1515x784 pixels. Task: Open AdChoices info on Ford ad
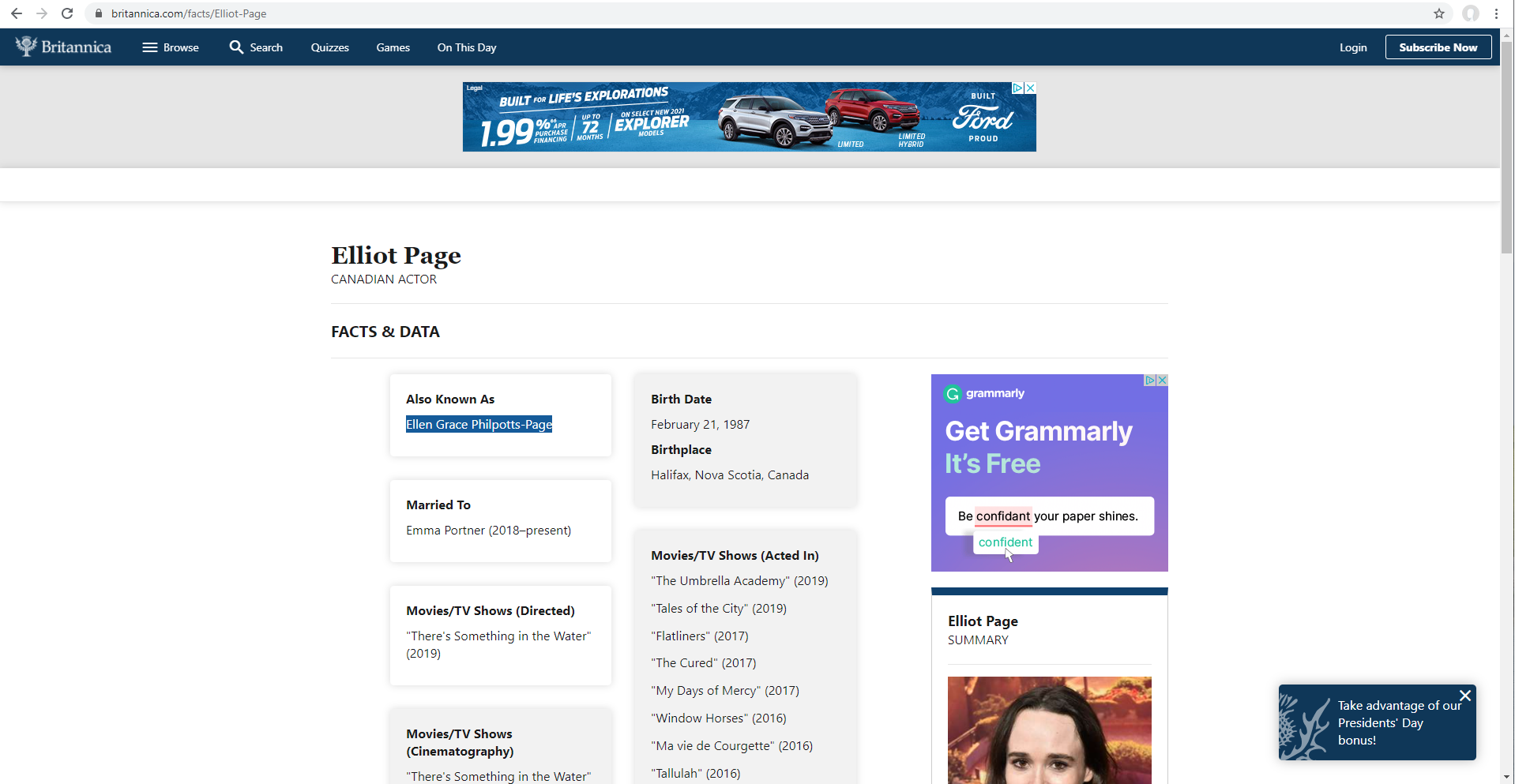pos(1018,88)
